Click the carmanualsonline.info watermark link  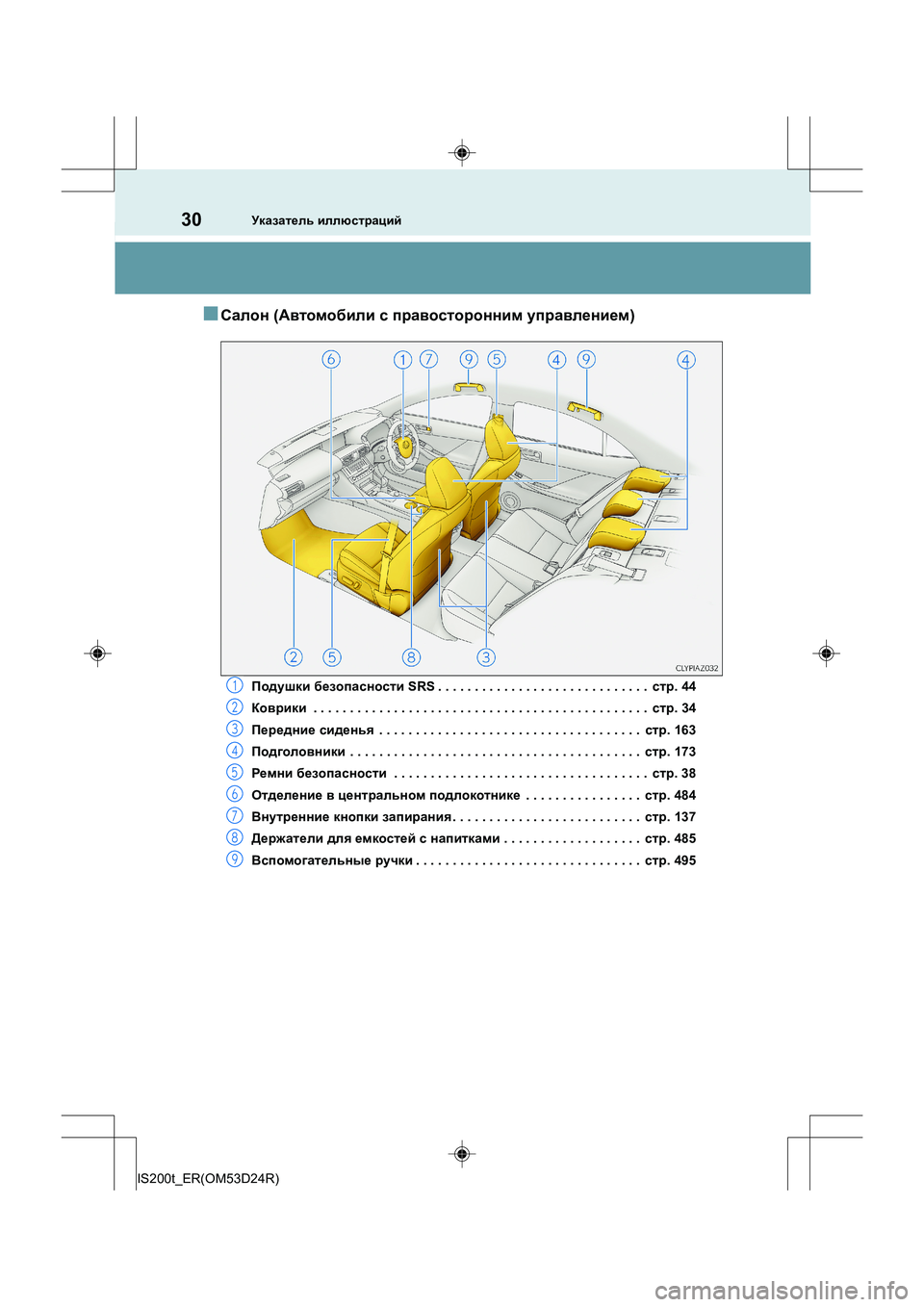tap(781, 1290)
